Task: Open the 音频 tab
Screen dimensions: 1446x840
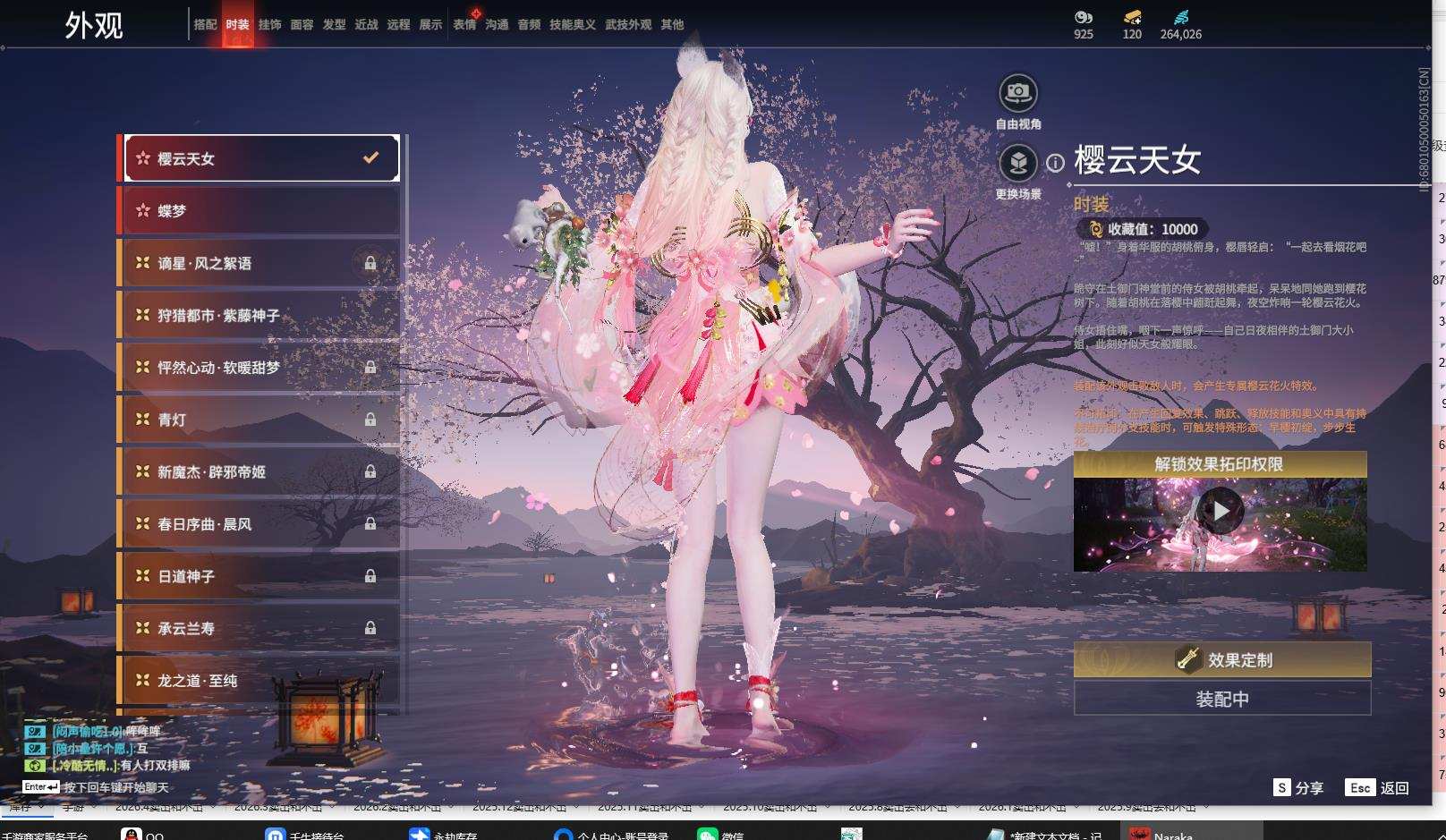Action: coord(530,25)
